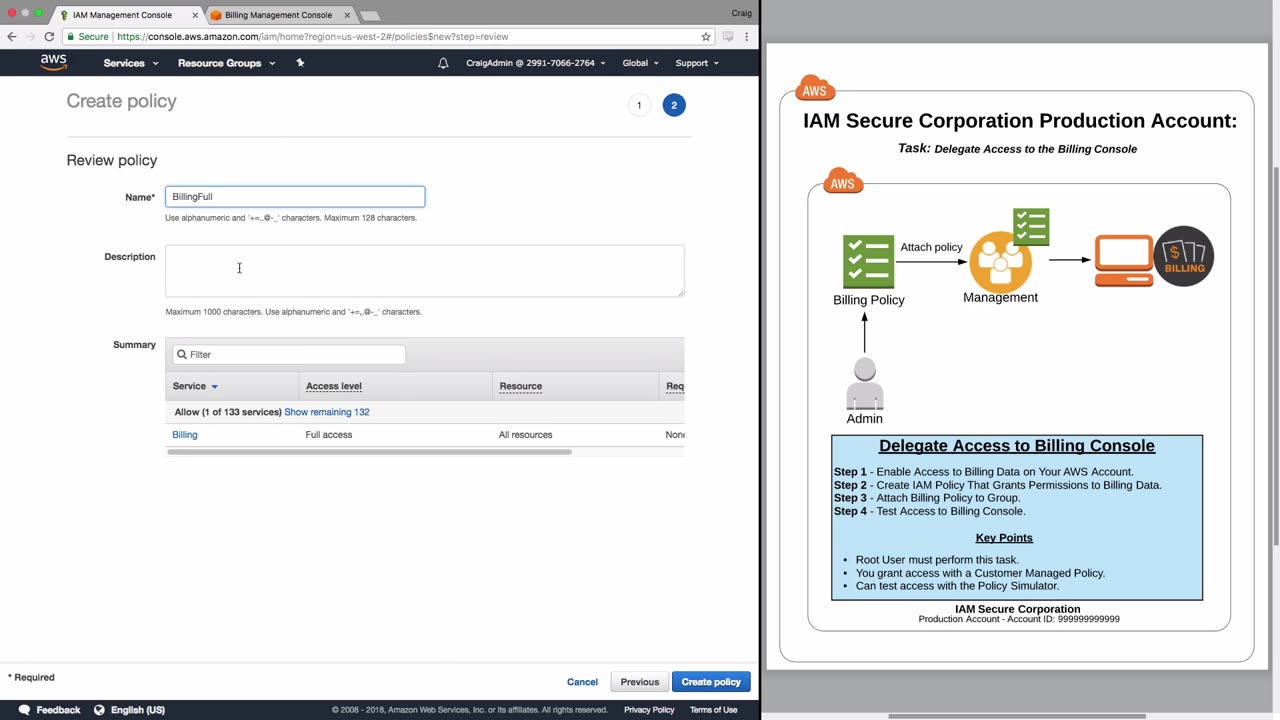Click the Billing Policy checklist icon in slide
This screenshot has width=1280, height=720.
pos(869,262)
